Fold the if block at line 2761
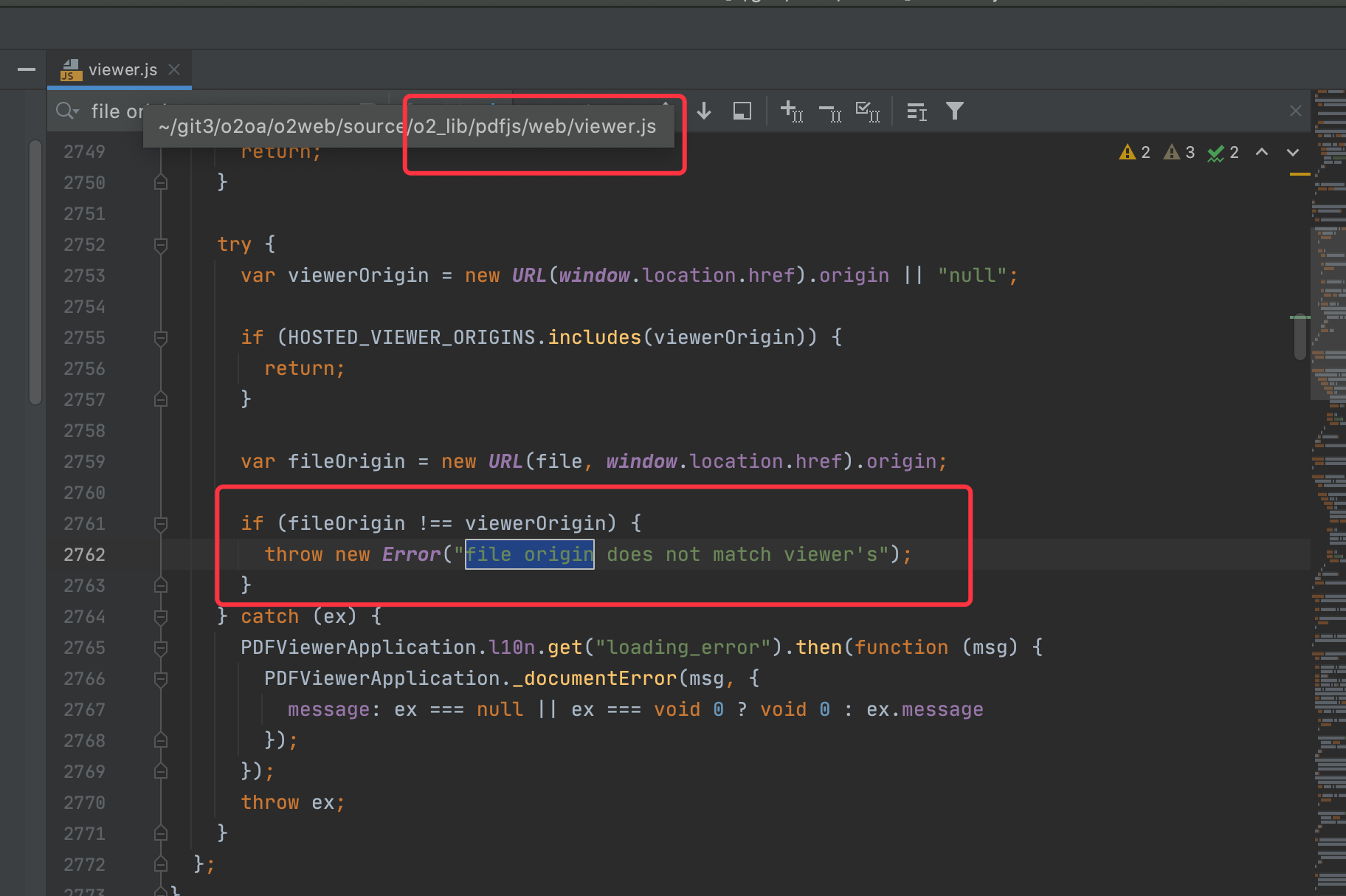Image resolution: width=1346 pixels, height=896 pixels. point(161,524)
